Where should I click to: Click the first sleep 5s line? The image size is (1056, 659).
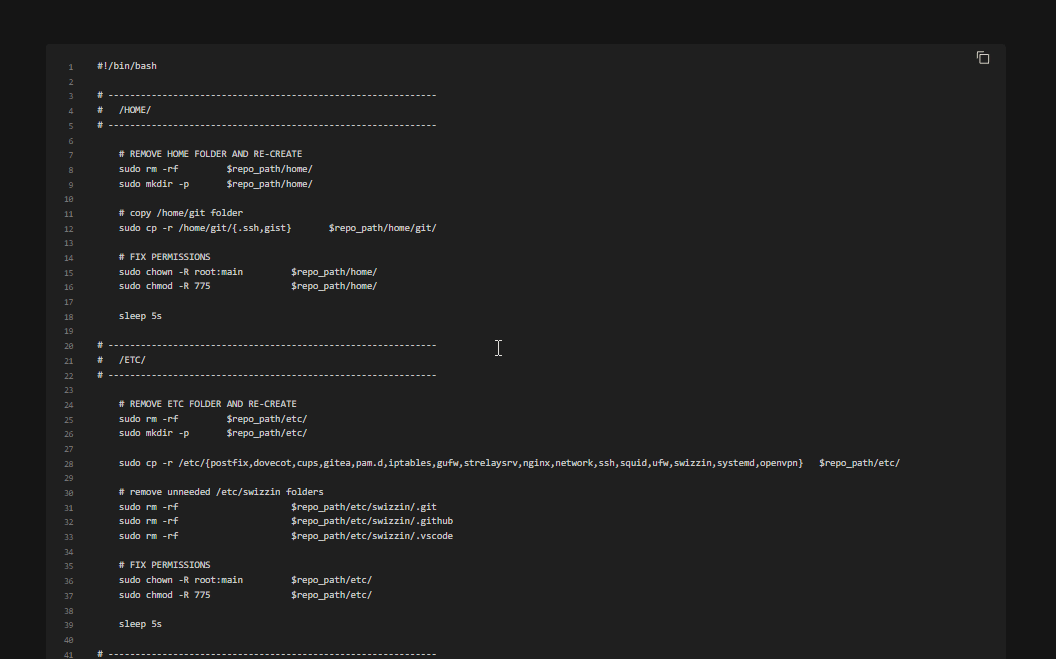pos(140,315)
